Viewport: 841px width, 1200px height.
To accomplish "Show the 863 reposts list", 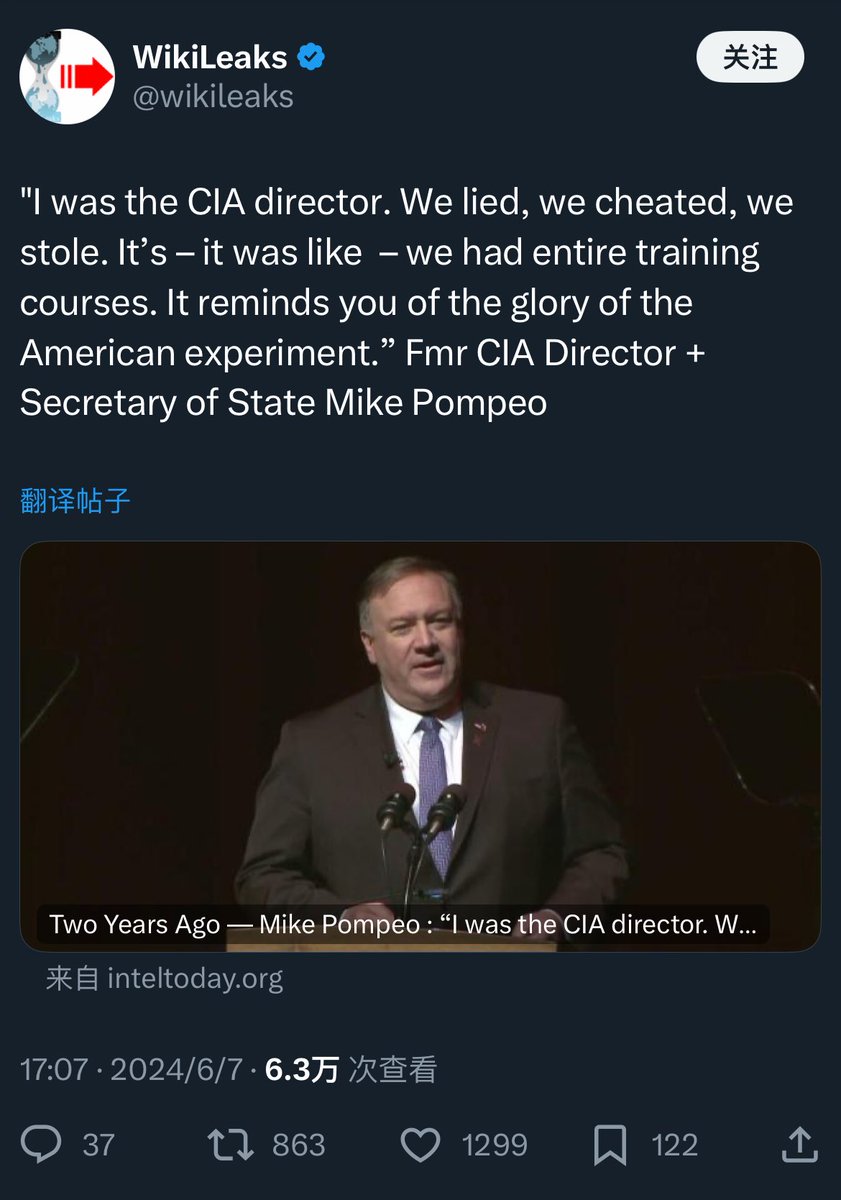I will pyautogui.click(x=299, y=1145).
